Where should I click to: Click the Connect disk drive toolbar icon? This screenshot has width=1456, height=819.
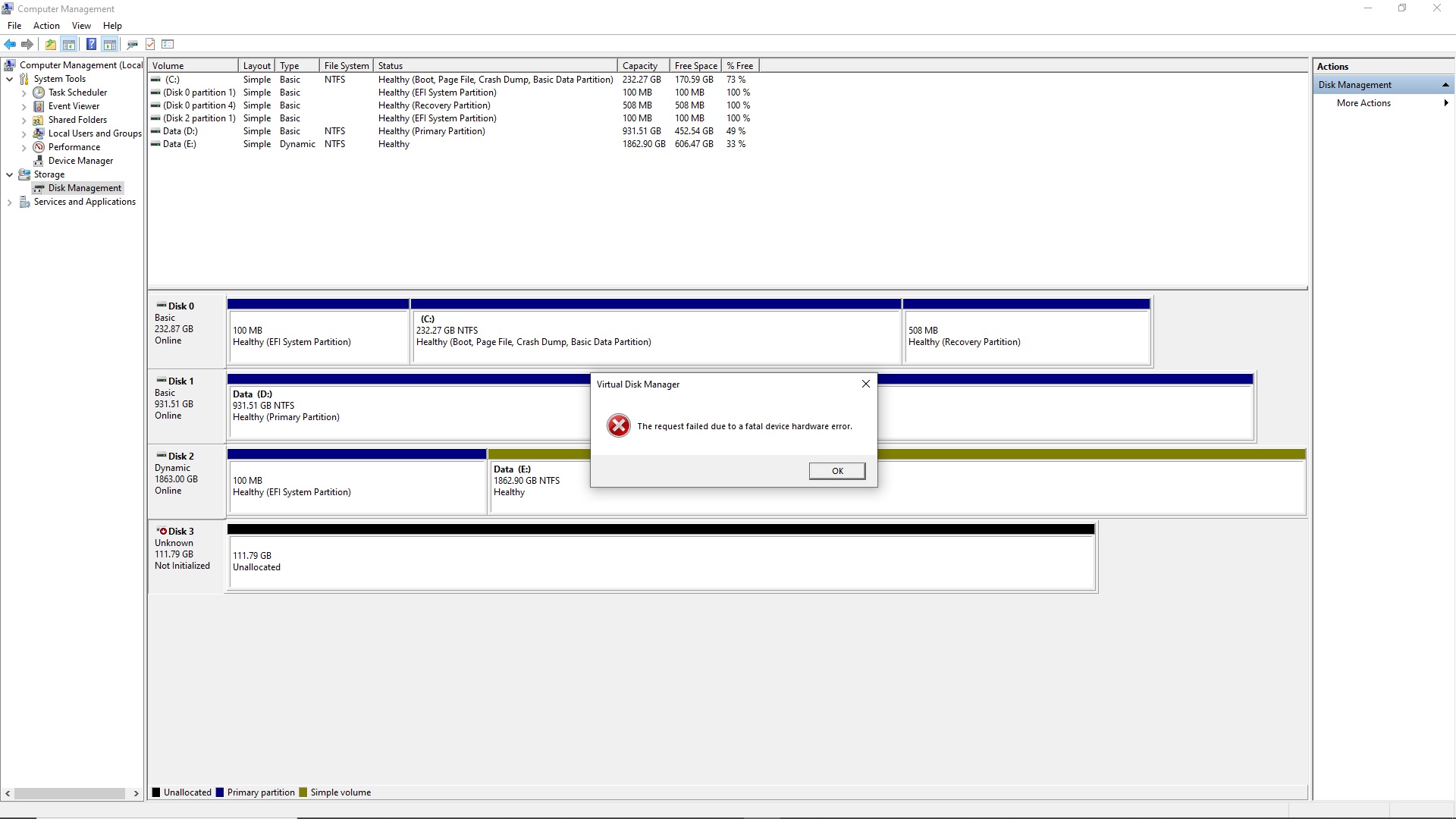tap(132, 44)
